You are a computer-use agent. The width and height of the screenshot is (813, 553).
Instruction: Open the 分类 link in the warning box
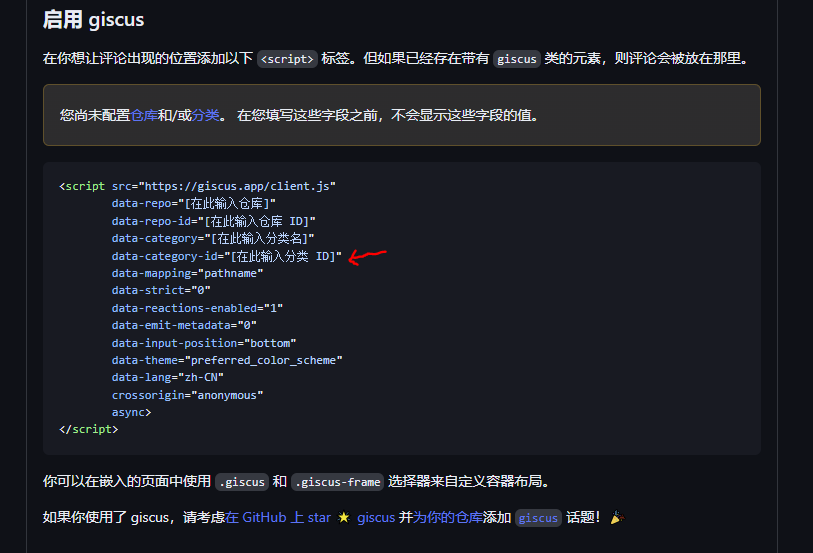(206, 115)
